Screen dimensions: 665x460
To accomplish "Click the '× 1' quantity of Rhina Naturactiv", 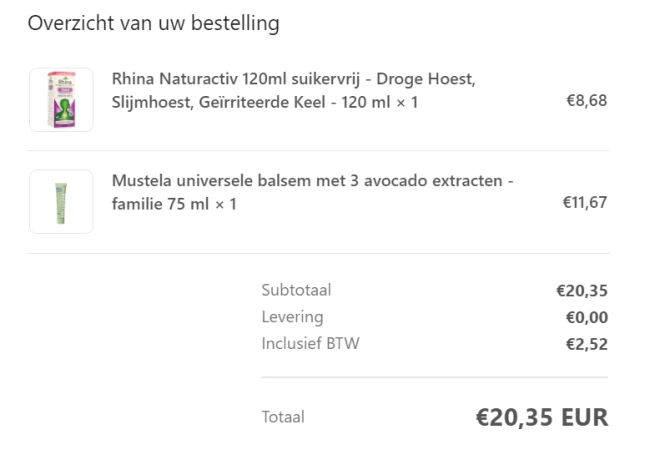I will coord(403,102).
